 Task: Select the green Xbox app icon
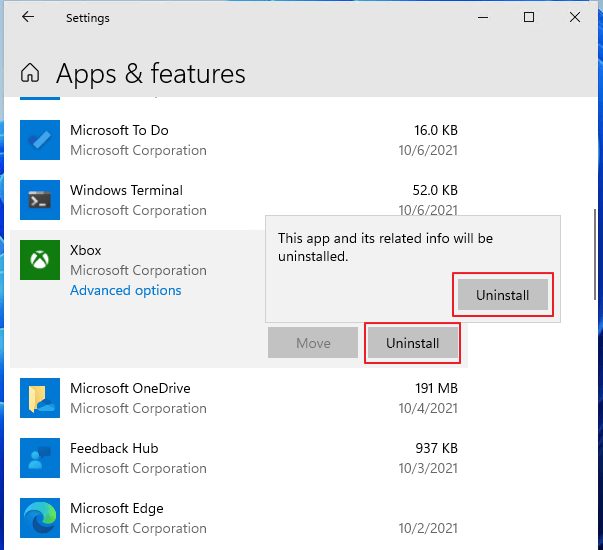click(40, 260)
